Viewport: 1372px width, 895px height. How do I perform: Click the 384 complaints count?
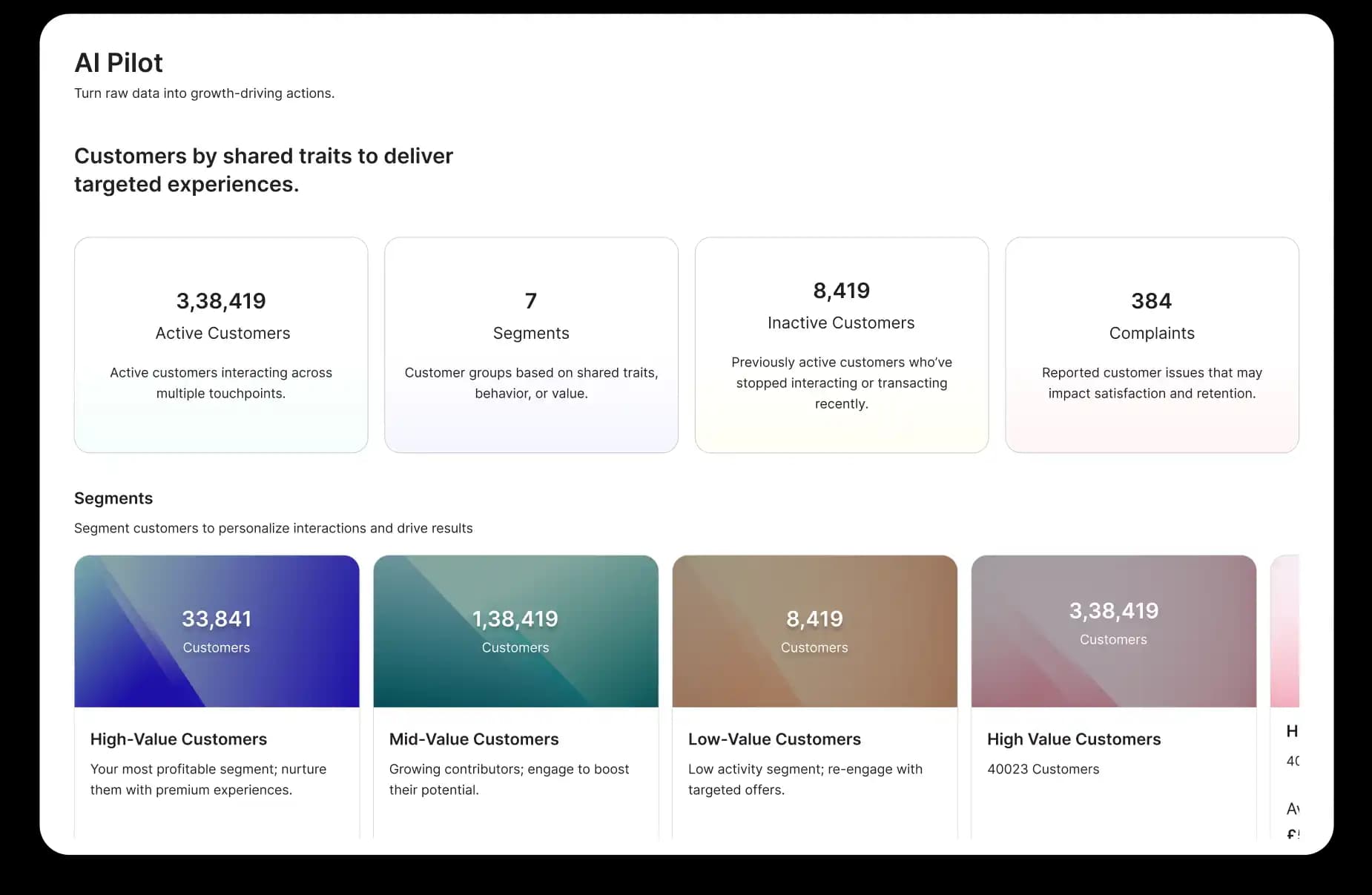[1151, 301]
